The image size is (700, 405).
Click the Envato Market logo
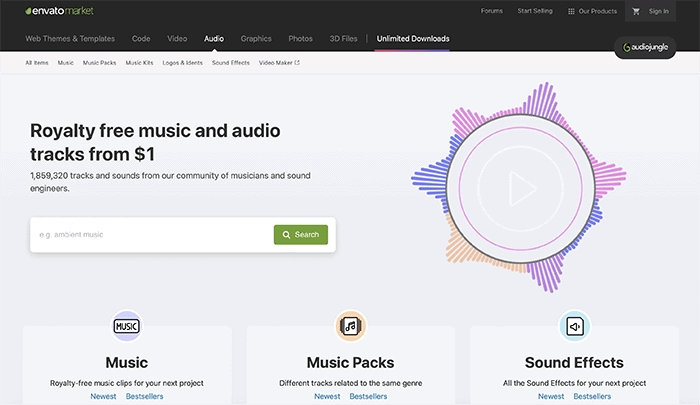coord(61,11)
